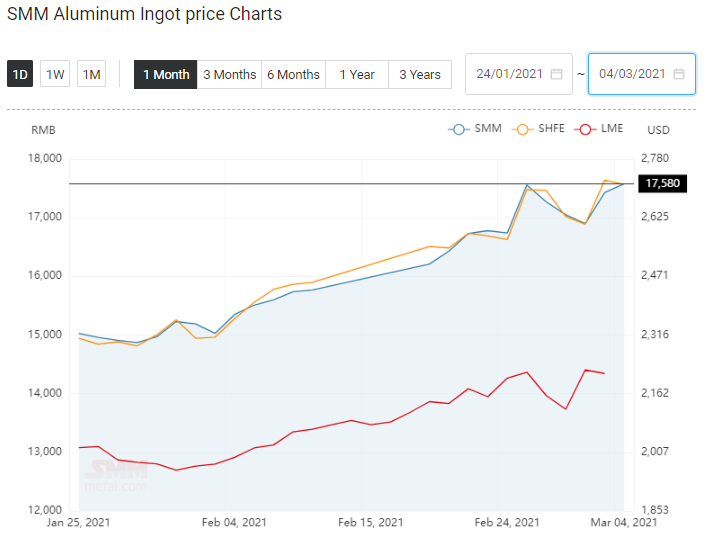Switch to the 6 Months range tab
The height and width of the screenshot is (534, 725).
293,74
